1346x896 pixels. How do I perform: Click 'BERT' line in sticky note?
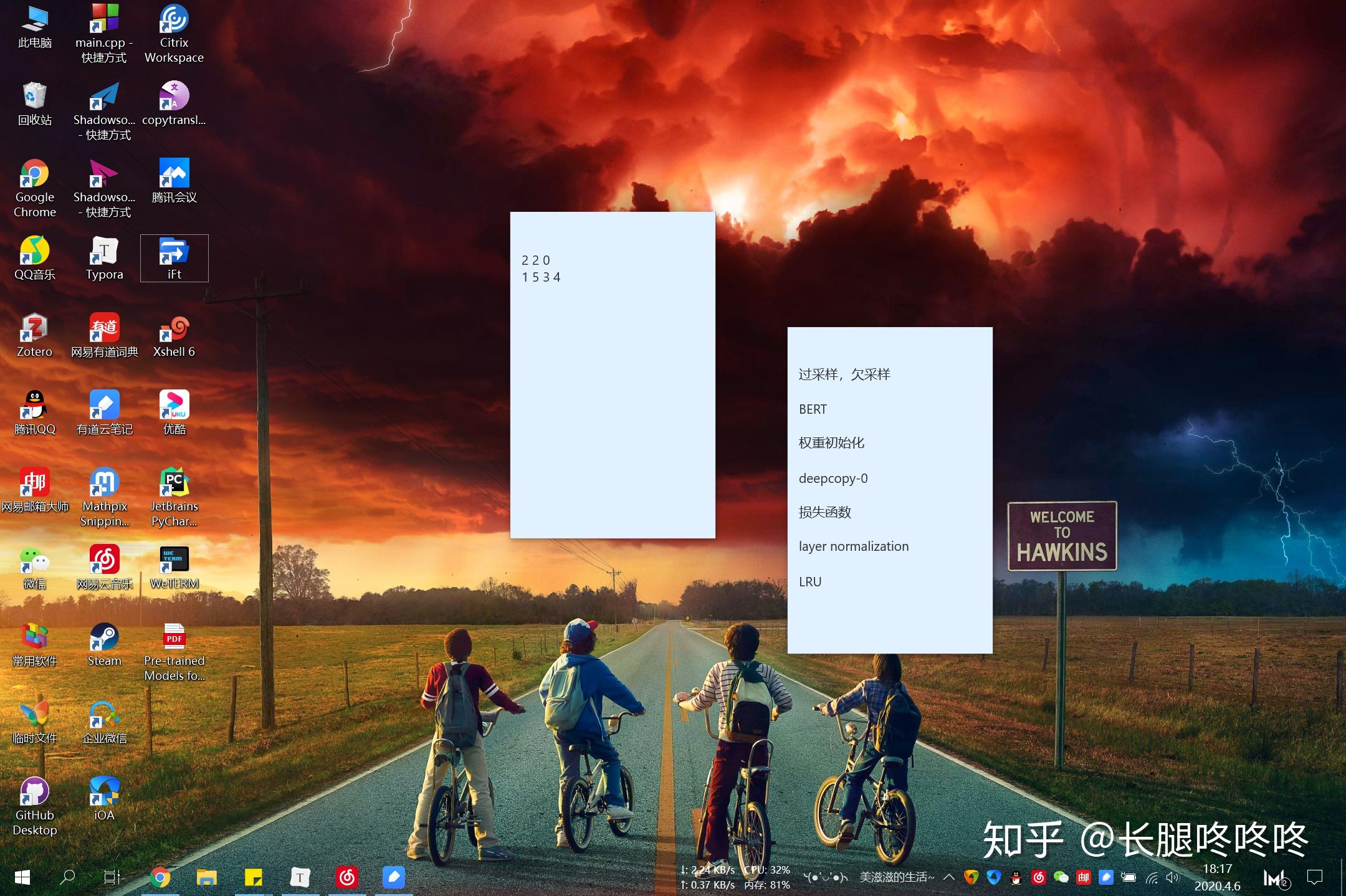[x=813, y=409]
